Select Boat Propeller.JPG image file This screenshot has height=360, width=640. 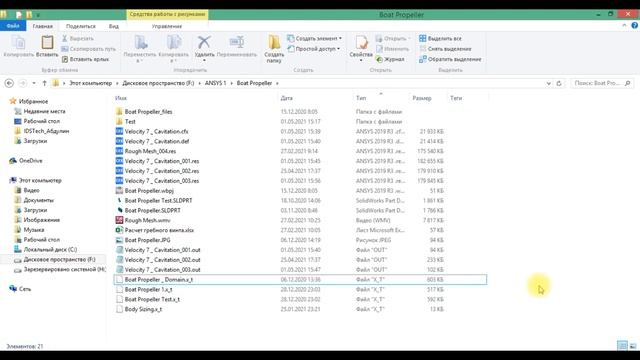point(147,240)
